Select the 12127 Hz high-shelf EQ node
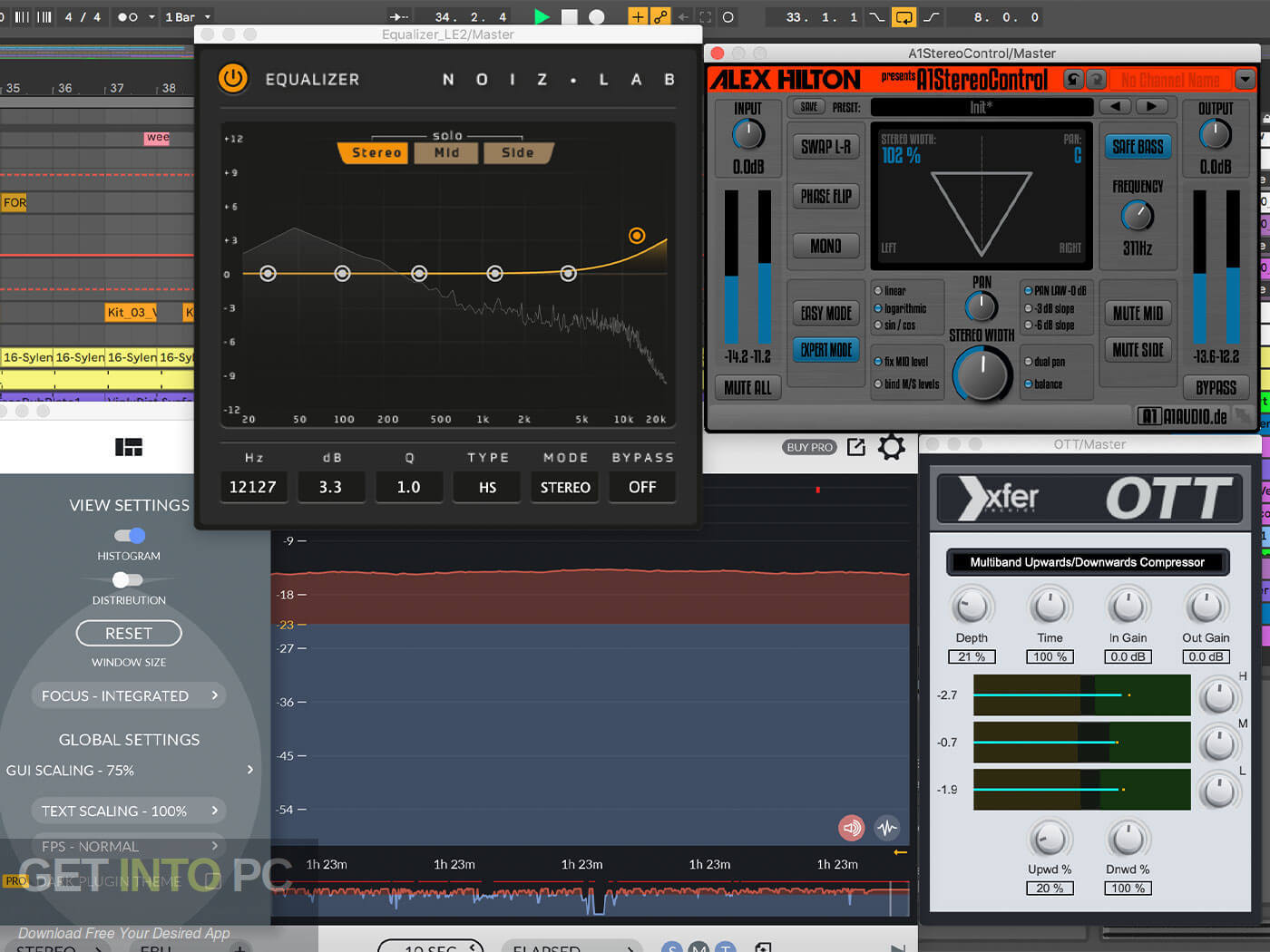The width and height of the screenshot is (1270, 952). click(x=637, y=236)
